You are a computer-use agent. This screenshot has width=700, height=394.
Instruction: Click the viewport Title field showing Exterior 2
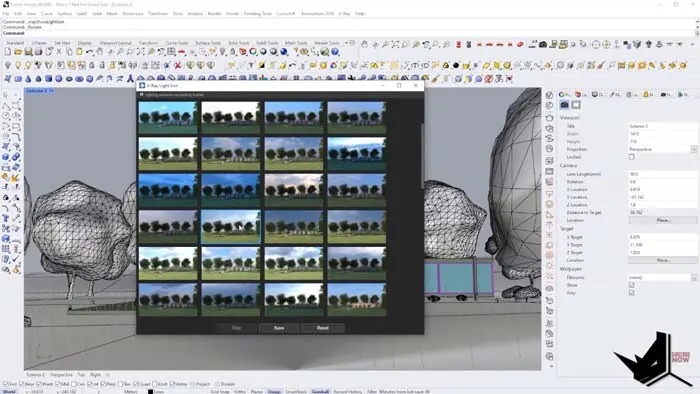pos(662,126)
